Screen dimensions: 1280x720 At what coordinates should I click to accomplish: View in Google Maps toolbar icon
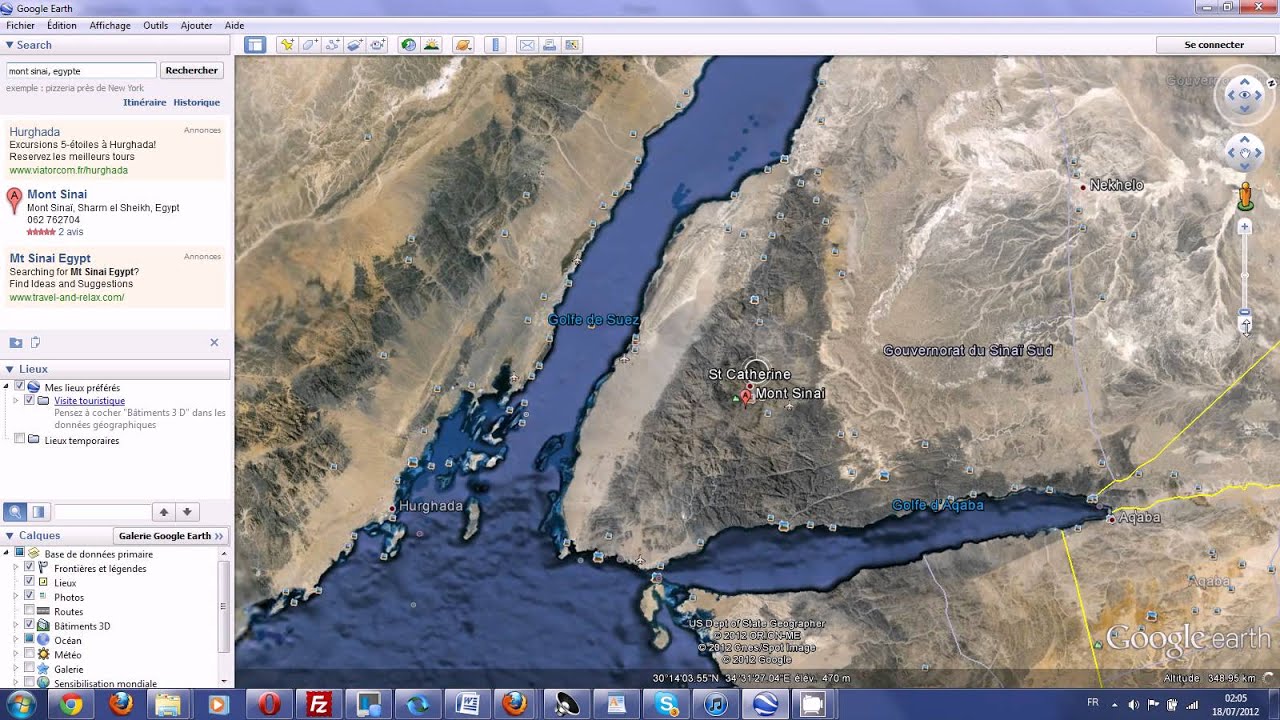pos(572,45)
